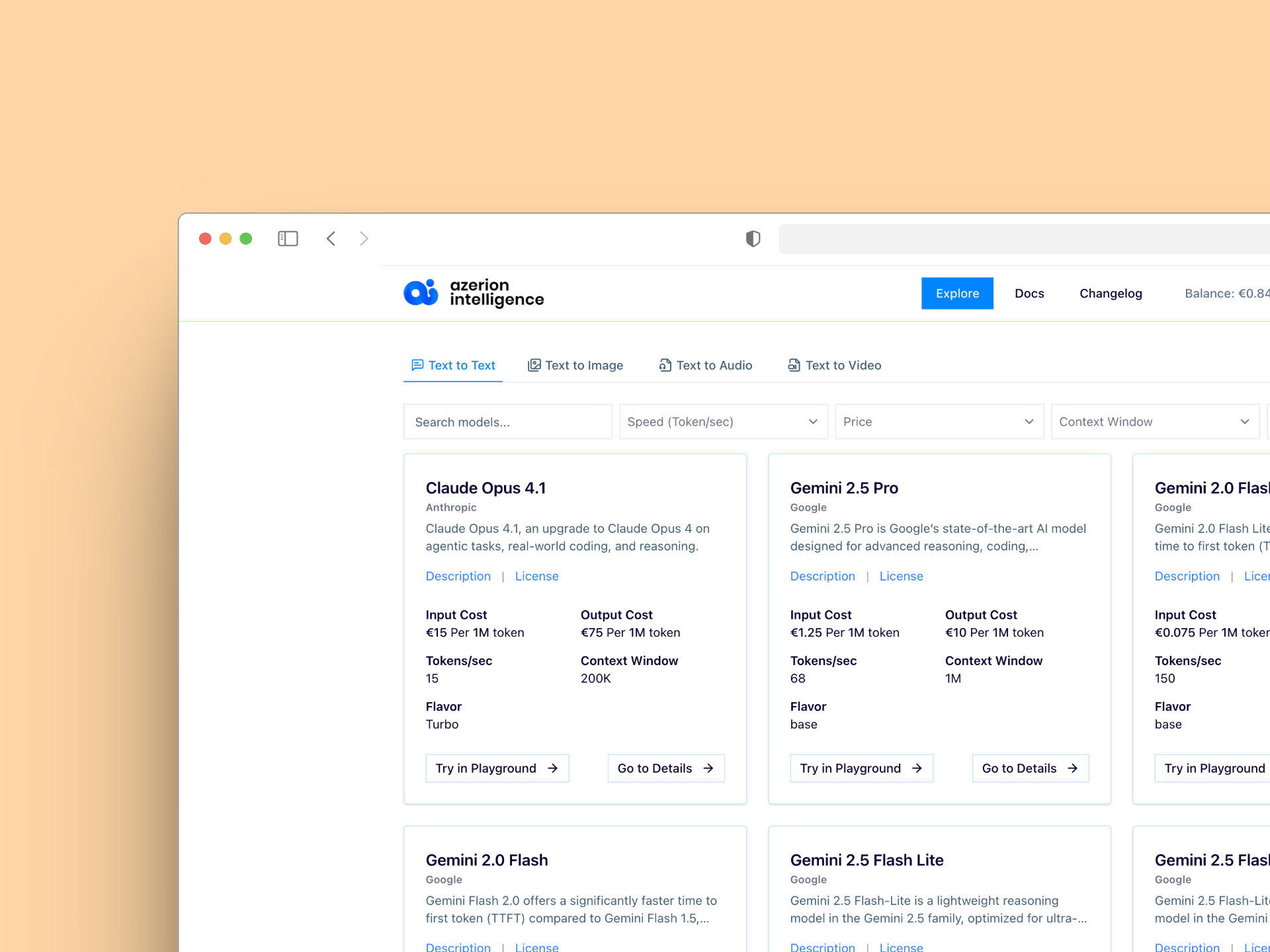
Task: Expand the Context Window dropdown
Action: (1155, 422)
